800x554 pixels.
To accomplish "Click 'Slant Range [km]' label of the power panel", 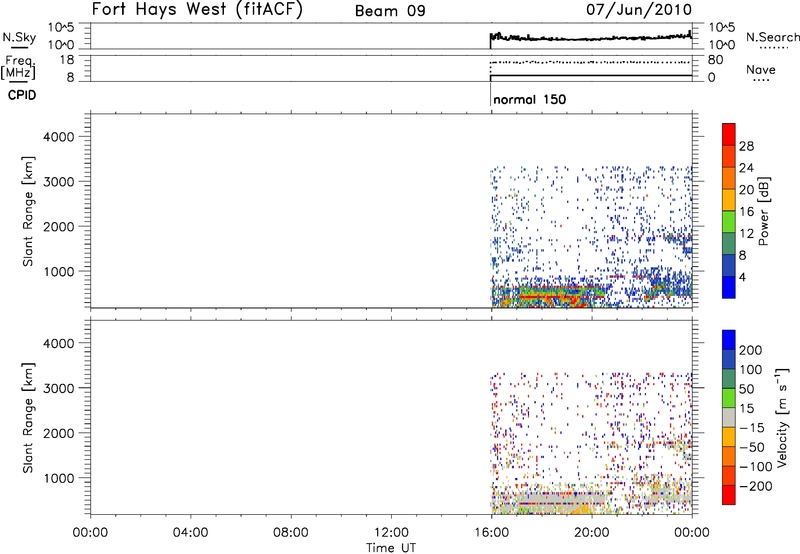I will tap(28, 211).
